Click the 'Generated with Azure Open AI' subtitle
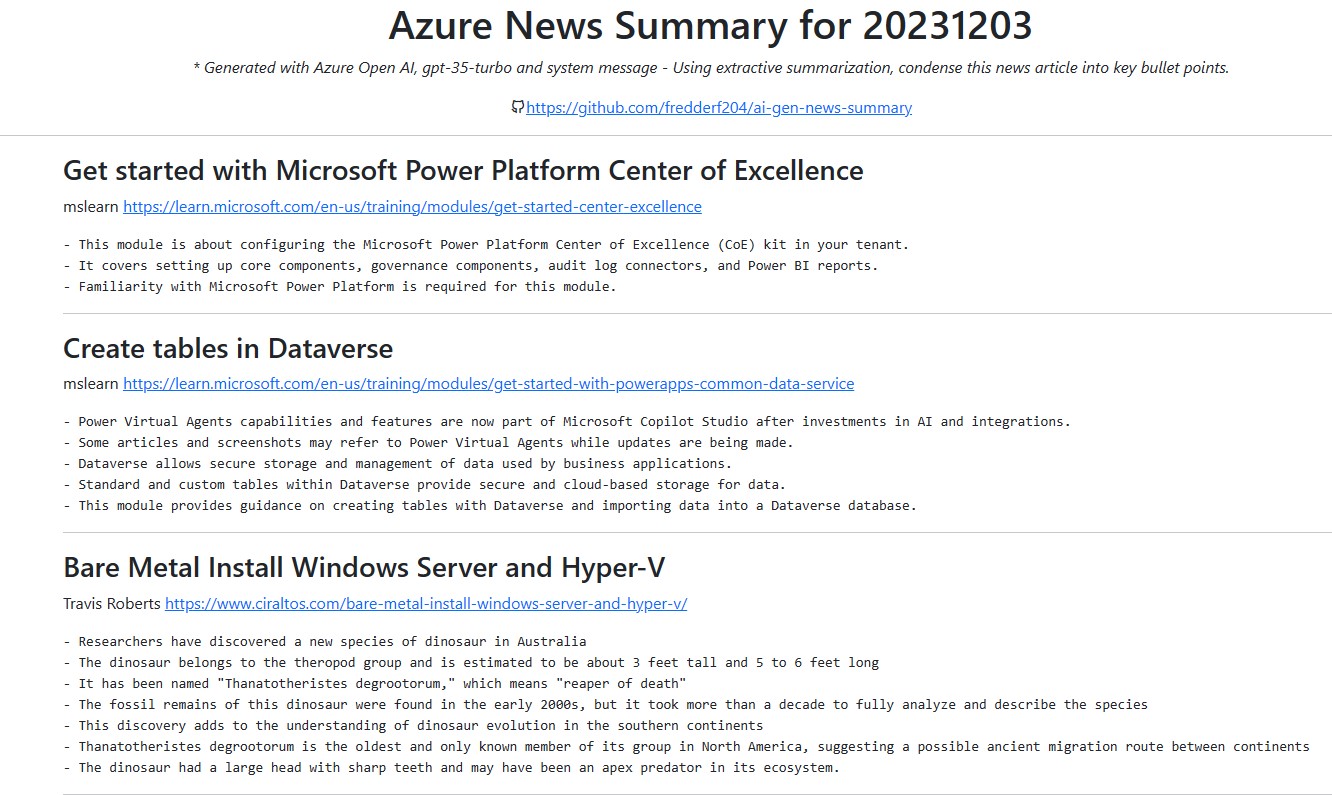Viewport: 1332px width, 795px height. pyautogui.click(x=710, y=68)
